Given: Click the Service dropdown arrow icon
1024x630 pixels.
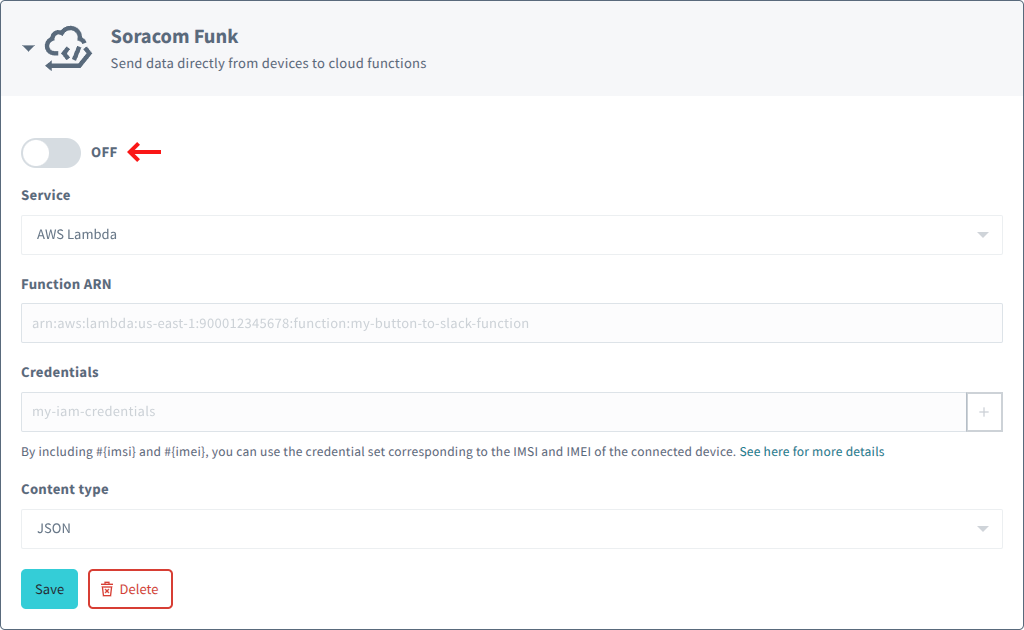Looking at the screenshot, I should pyautogui.click(x=981, y=234).
